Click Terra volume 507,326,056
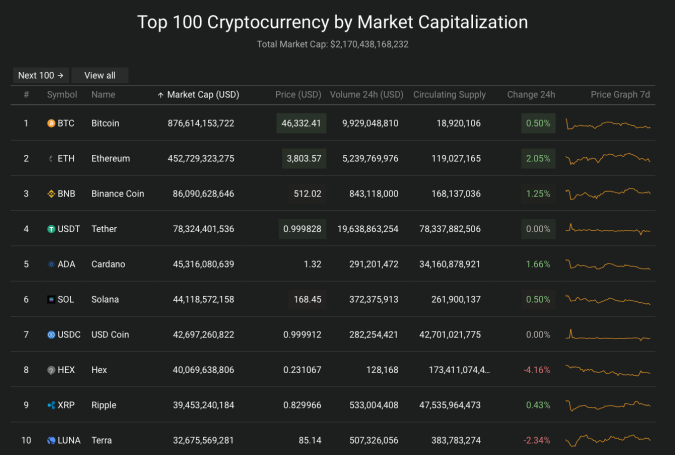This screenshot has width=675, height=455. [374, 441]
